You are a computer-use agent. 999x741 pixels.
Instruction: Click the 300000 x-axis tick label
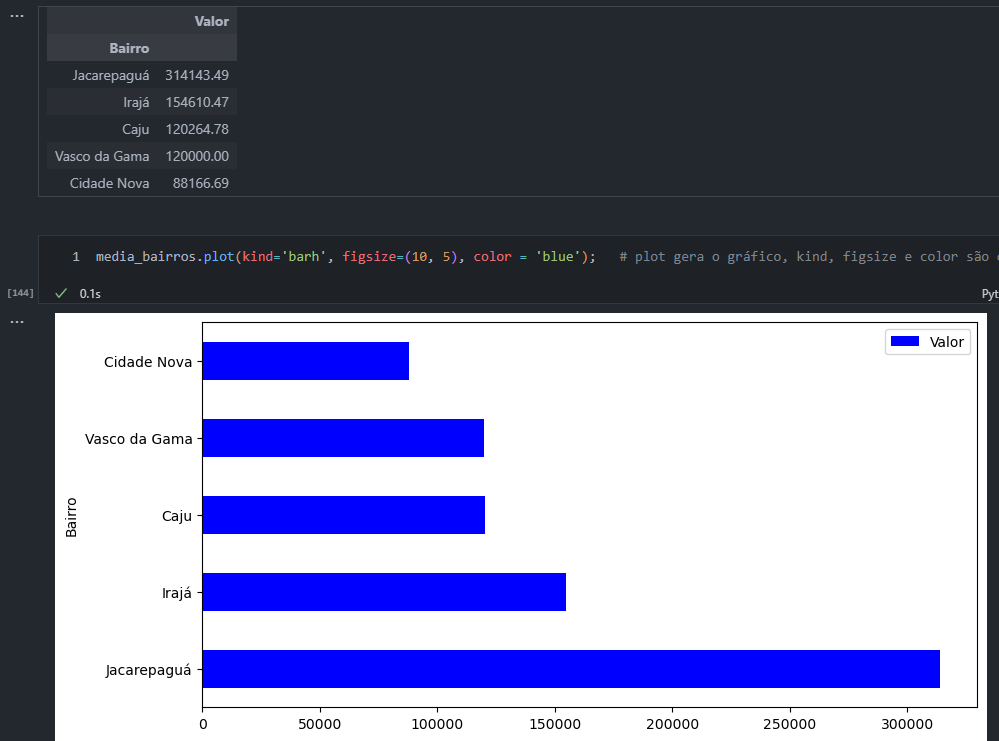(907, 724)
